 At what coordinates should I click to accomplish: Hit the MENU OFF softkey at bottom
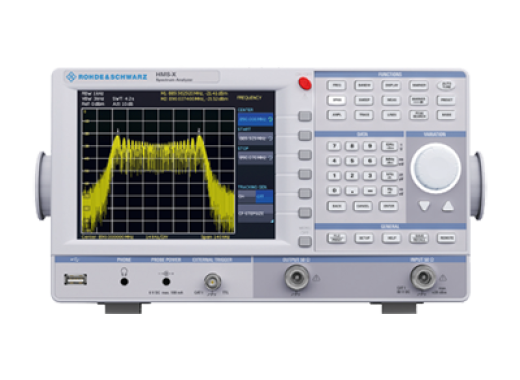(305, 242)
